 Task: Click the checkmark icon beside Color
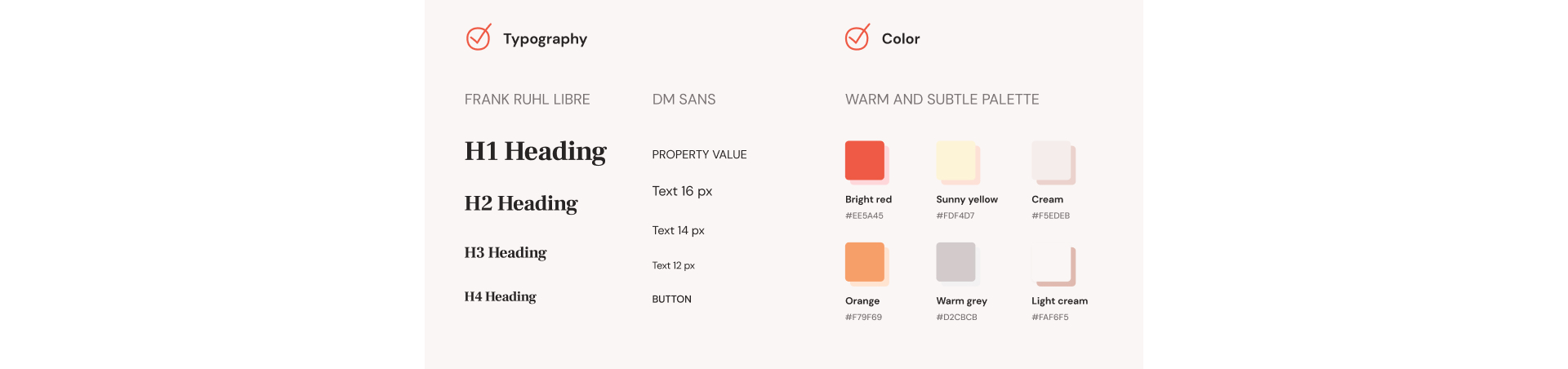point(857,38)
